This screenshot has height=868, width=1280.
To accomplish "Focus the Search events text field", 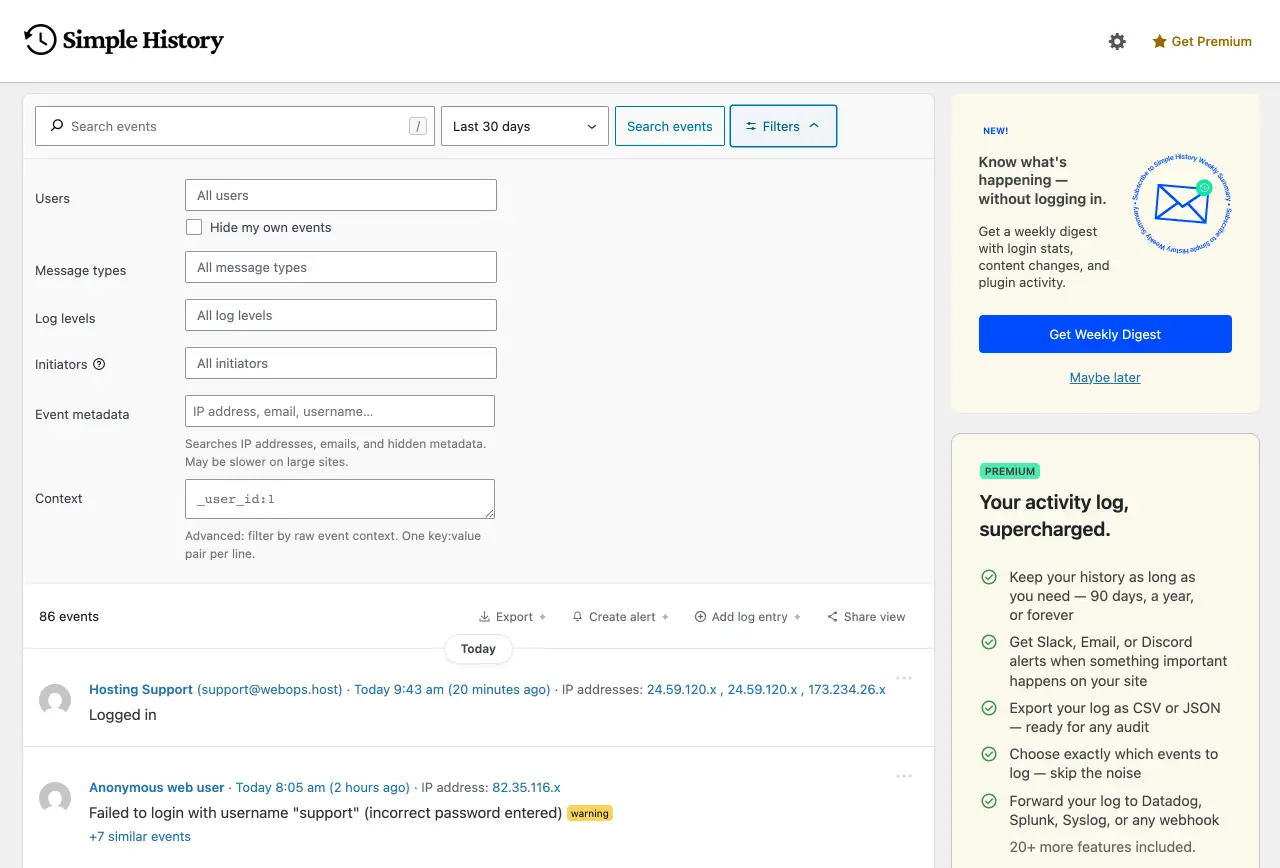I will (235, 126).
